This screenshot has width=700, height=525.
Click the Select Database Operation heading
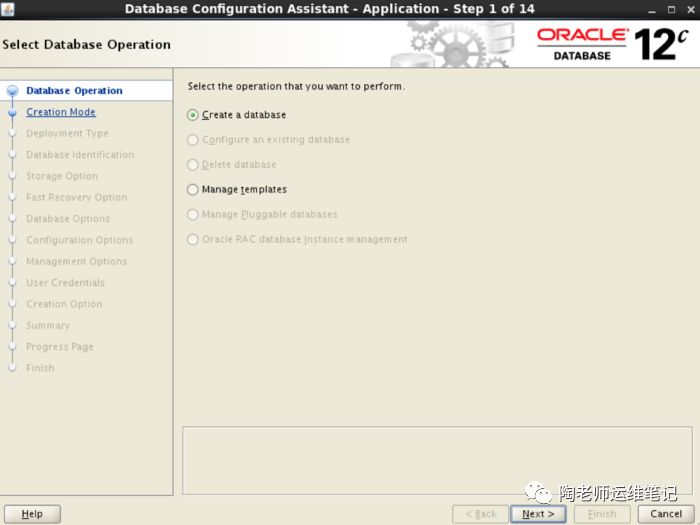click(87, 45)
